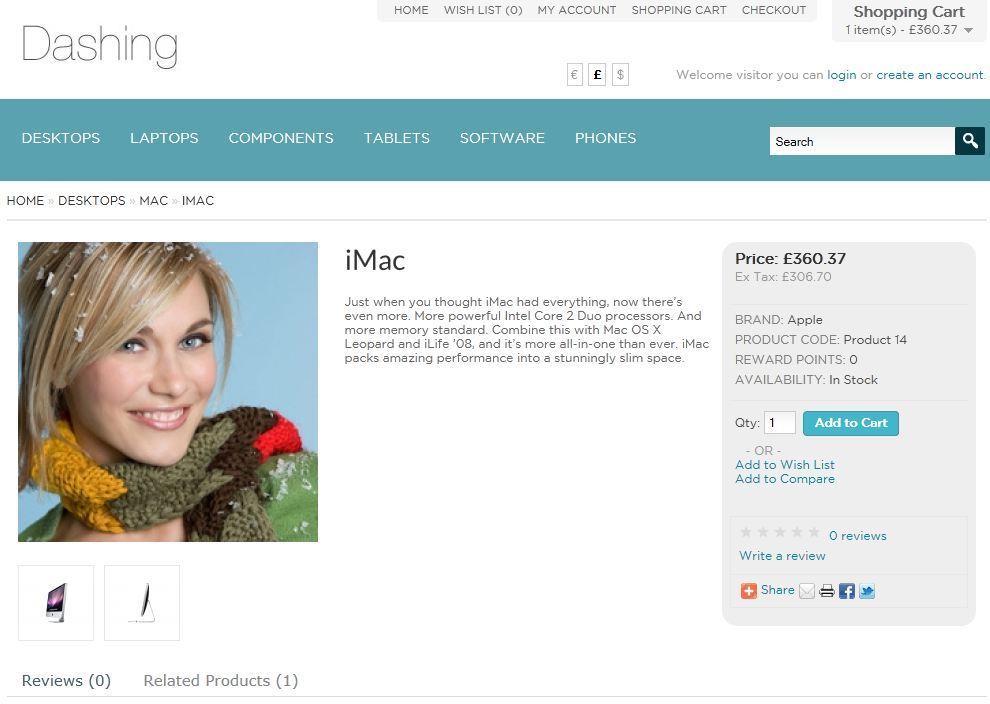
Task: Share via the email envelope icon
Action: pos(806,591)
